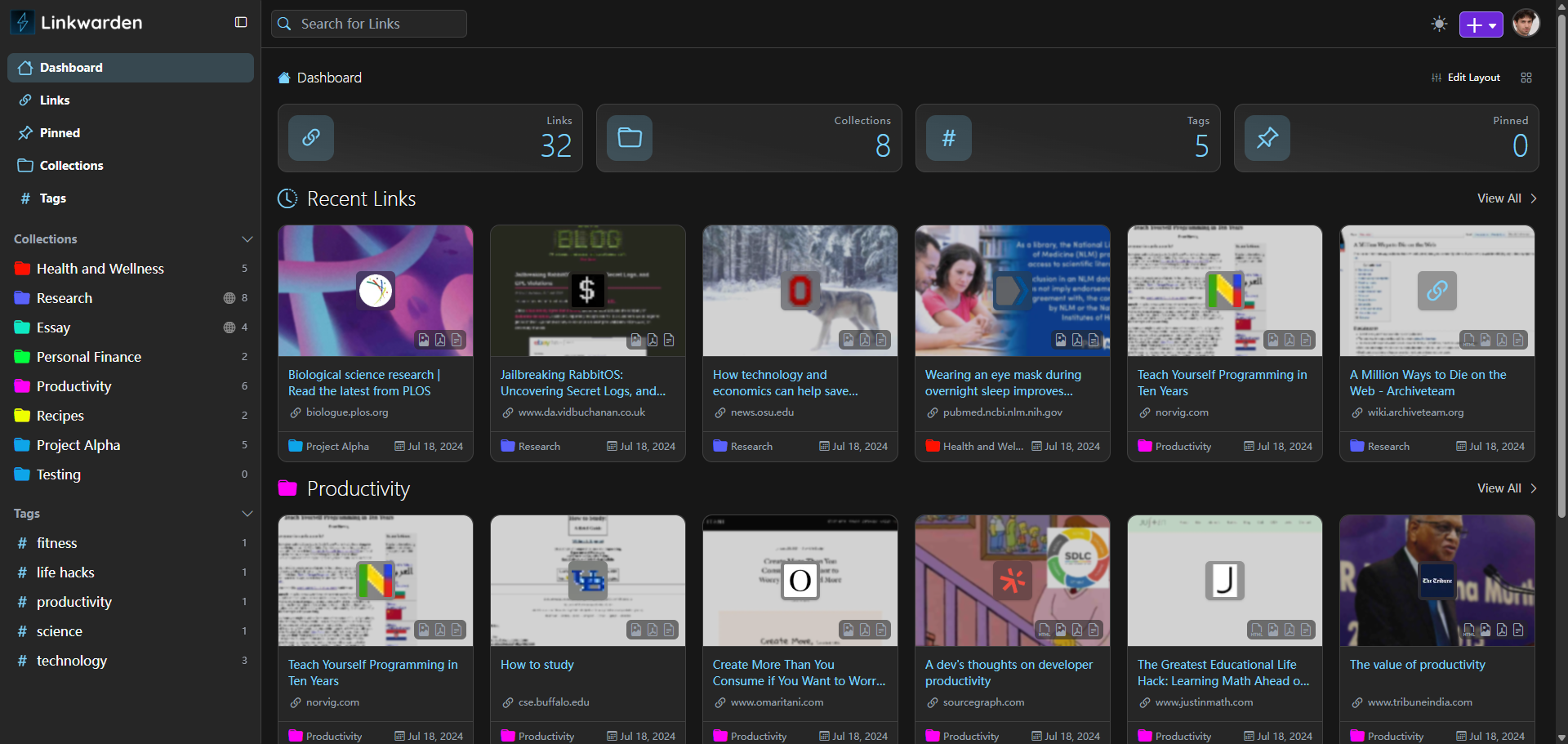Open Links in the sidebar

[x=55, y=100]
